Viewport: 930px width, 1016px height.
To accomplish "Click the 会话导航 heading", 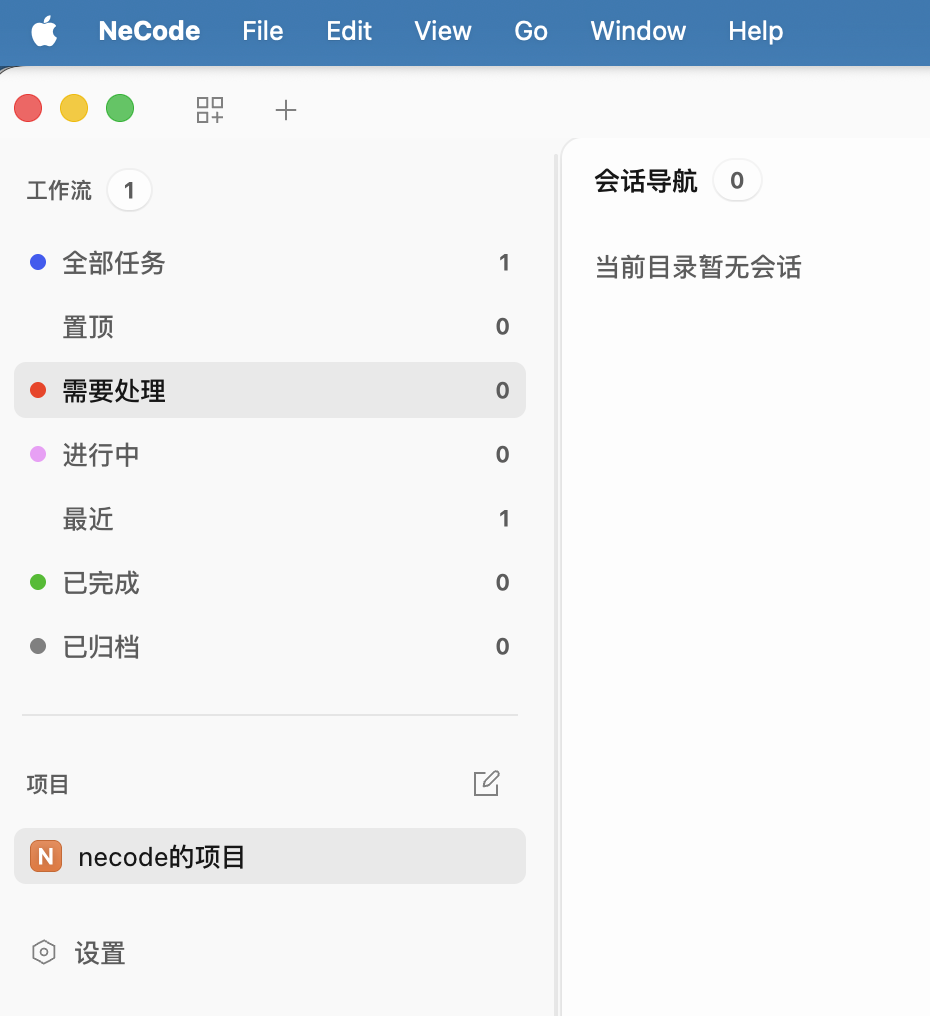I will pyautogui.click(x=645, y=181).
